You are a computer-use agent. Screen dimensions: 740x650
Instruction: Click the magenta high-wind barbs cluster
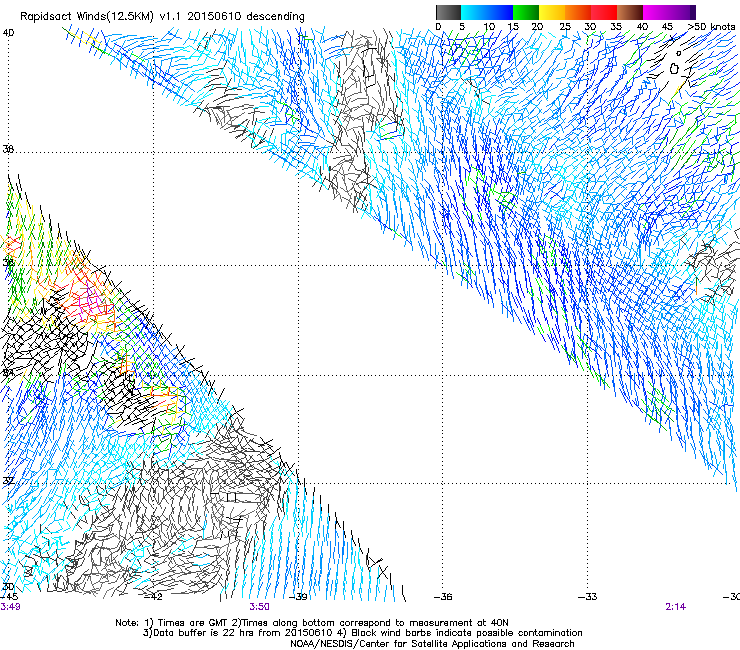click(91, 302)
